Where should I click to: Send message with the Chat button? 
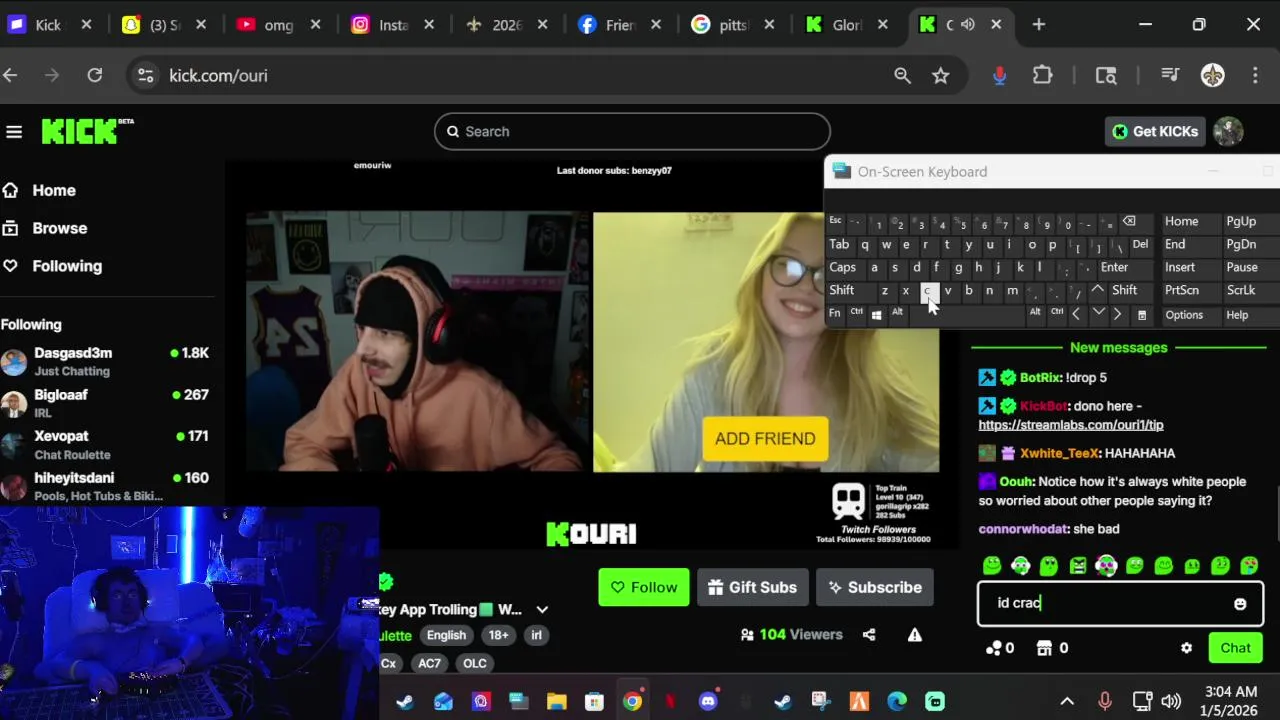click(1235, 648)
